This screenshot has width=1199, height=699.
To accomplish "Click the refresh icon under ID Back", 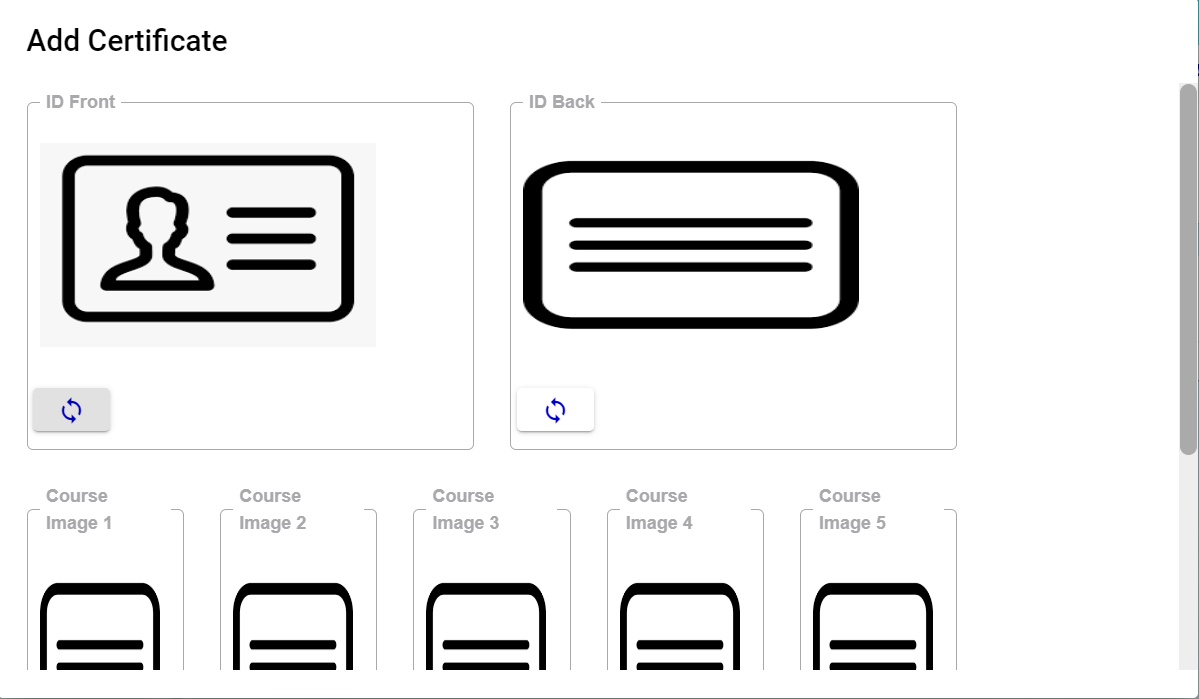I will 555,410.
